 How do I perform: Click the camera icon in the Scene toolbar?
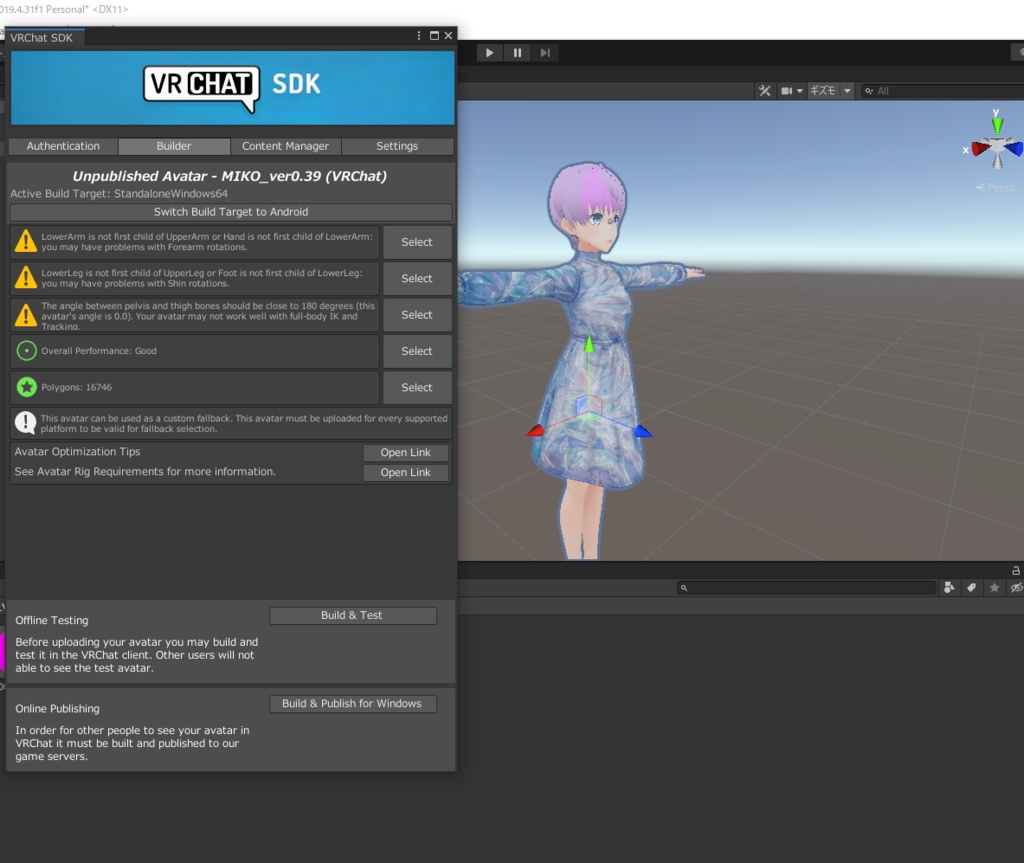click(786, 90)
